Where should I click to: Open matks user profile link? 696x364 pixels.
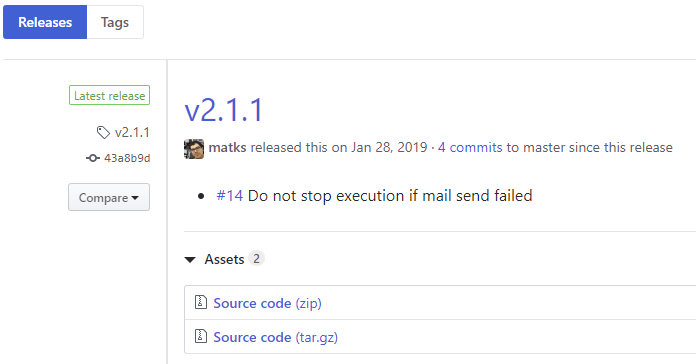[227, 147]
